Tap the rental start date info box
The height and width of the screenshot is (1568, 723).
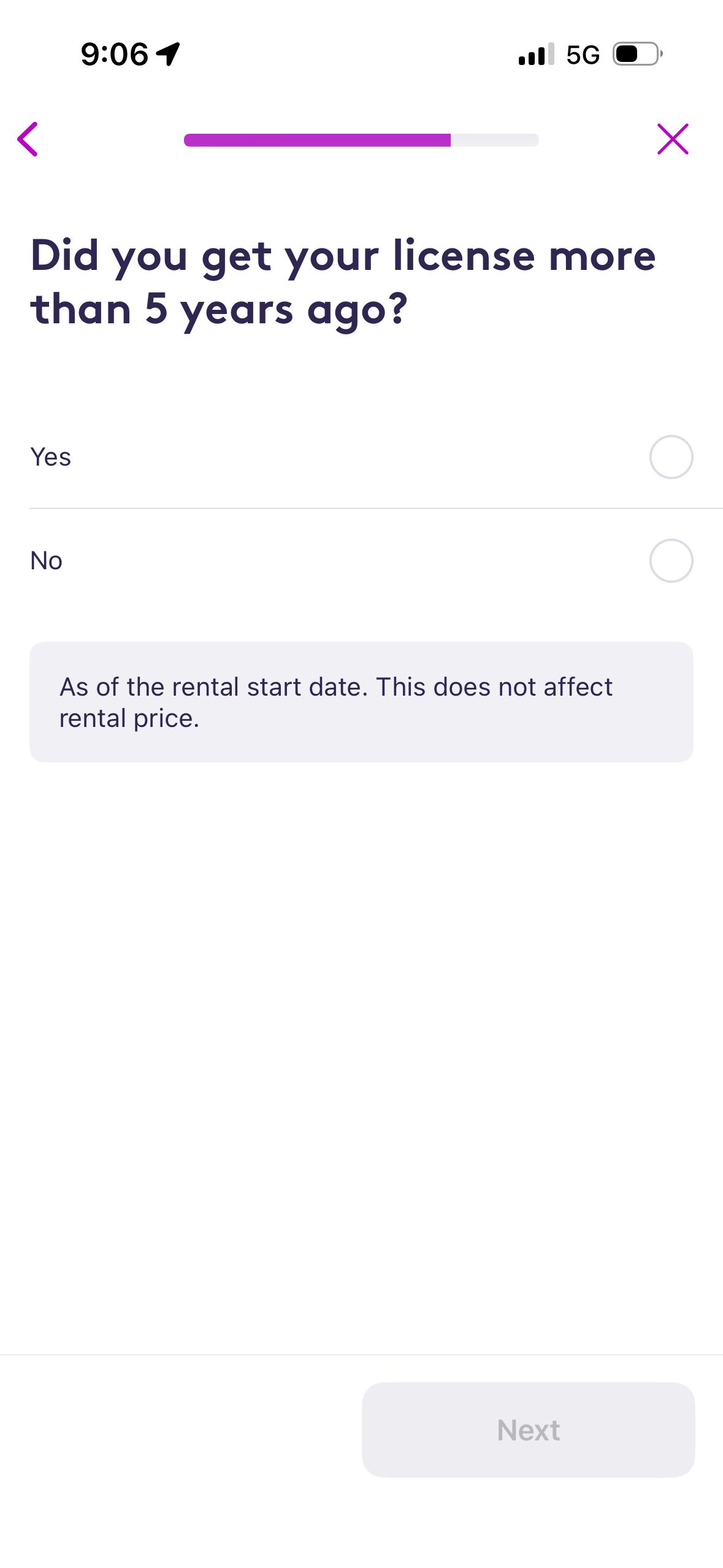(x=361, y=702)
